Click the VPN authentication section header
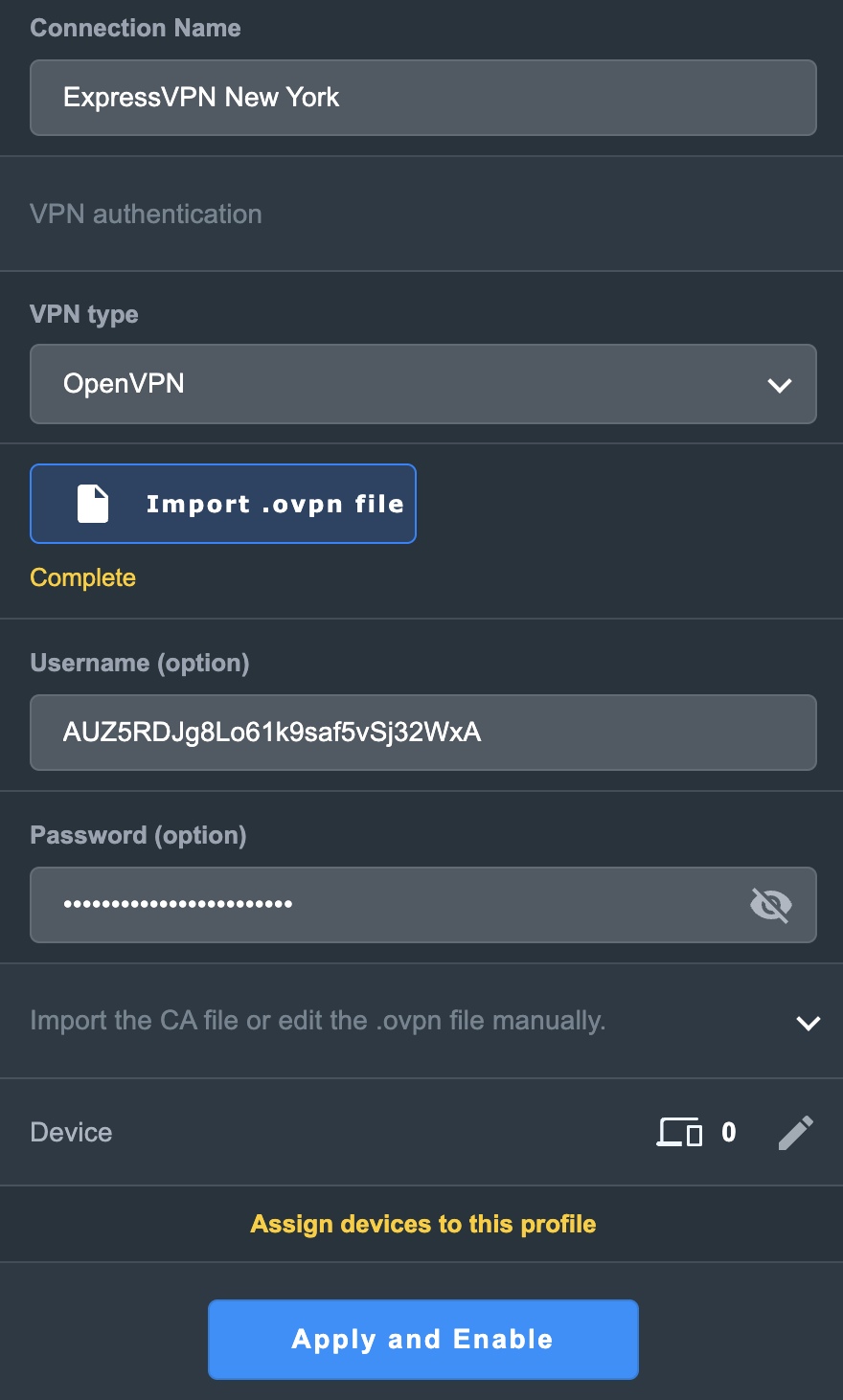The image size is (843, 1400). (x=146, y=214)
